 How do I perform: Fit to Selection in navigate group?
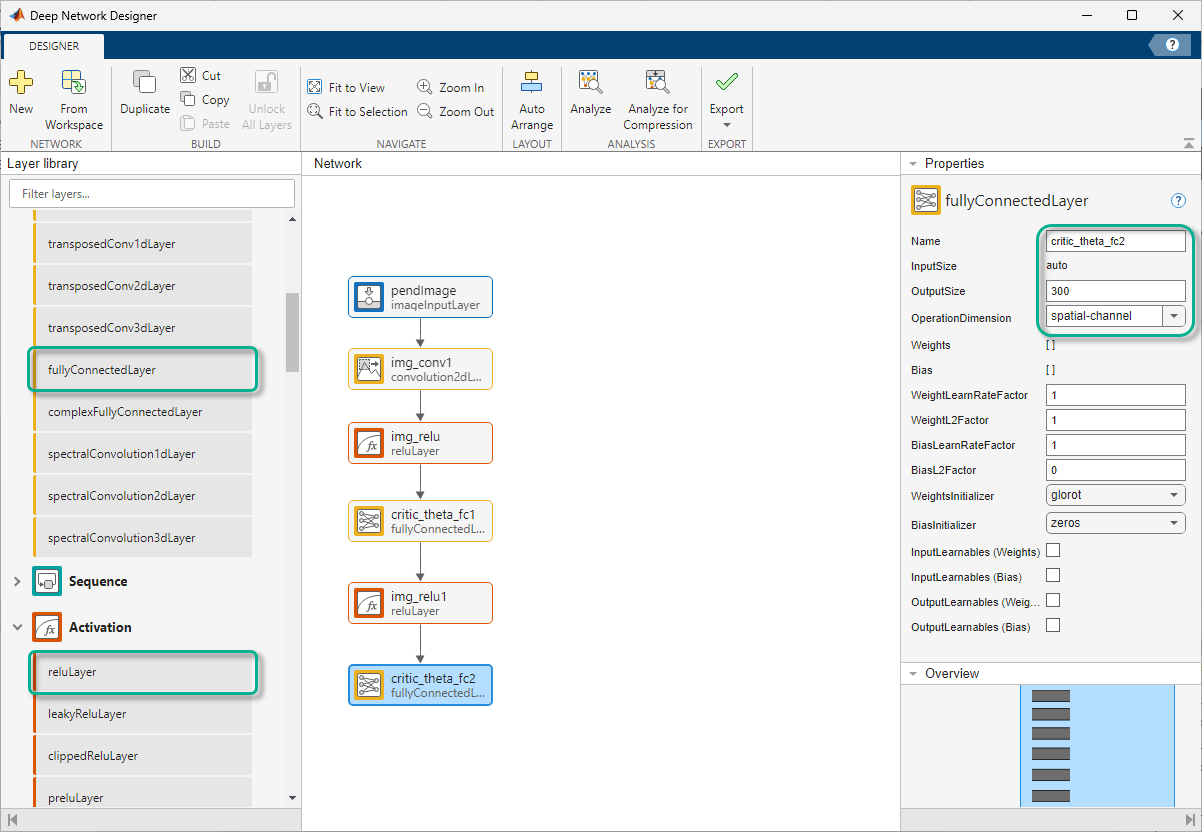point(357,111)
